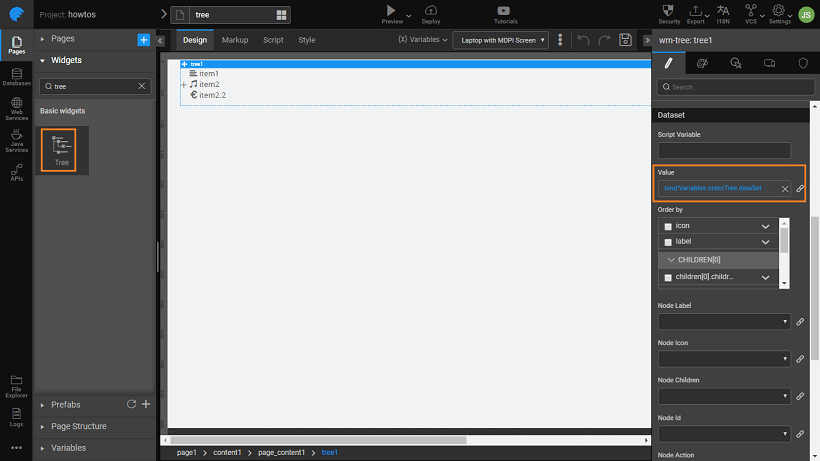Viewport: 820px width, 461px height.
Task: Open the Styles palette tab icon
Action: 701,63
